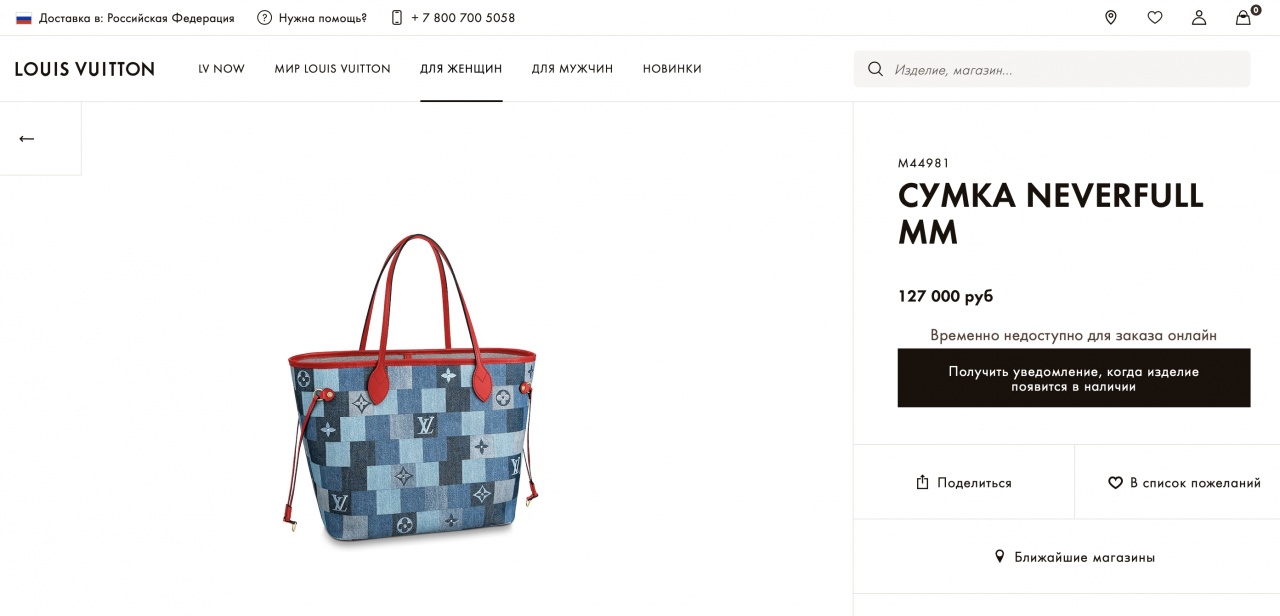Click the help question mark icon
The height and width of the screenshot is (616, 1280).
coord(264,18)
